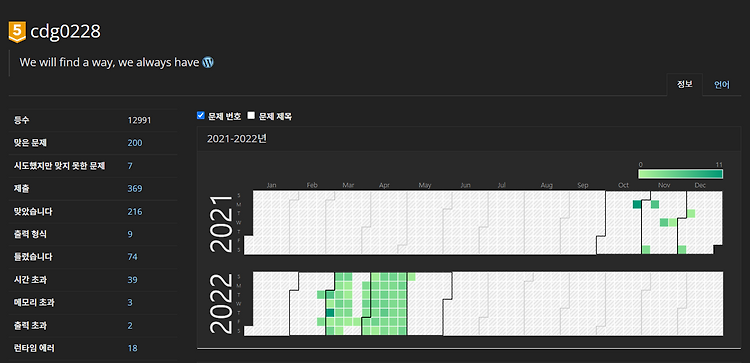Click the username cdg0228 heading
Image resolution: width=750 pixels, height=363 pixels.
66,32
